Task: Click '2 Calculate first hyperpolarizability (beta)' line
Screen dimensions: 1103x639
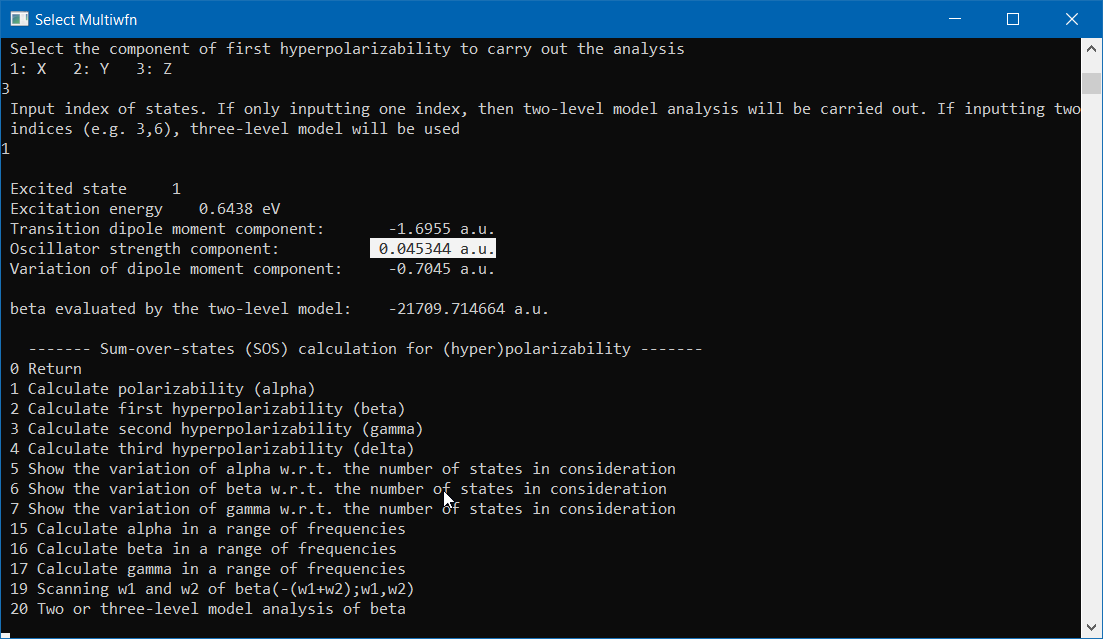Action: click(208, 409)
